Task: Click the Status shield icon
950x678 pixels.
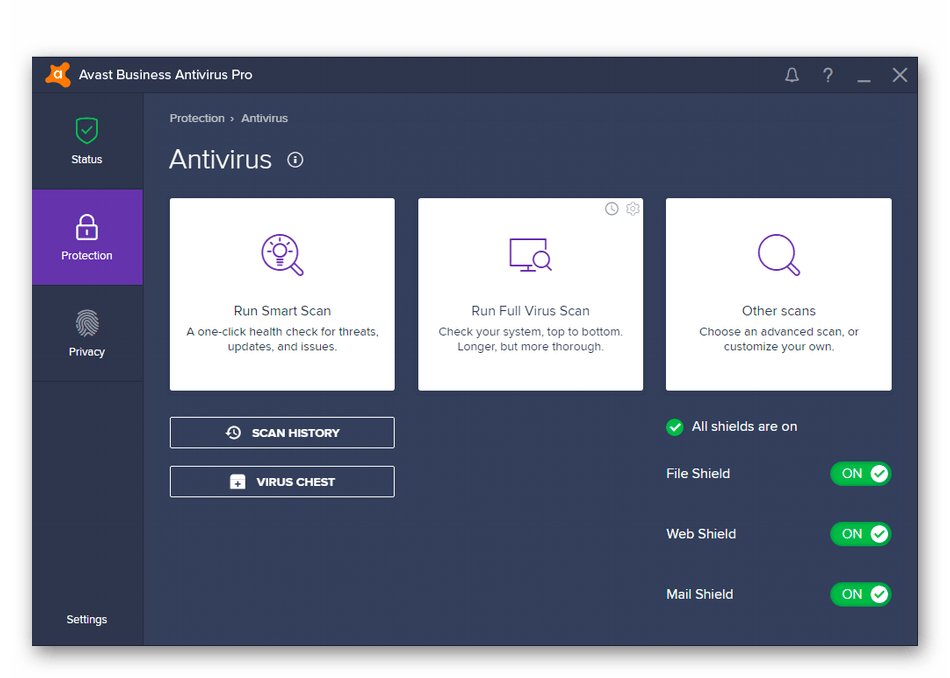Action: point(87,130)
